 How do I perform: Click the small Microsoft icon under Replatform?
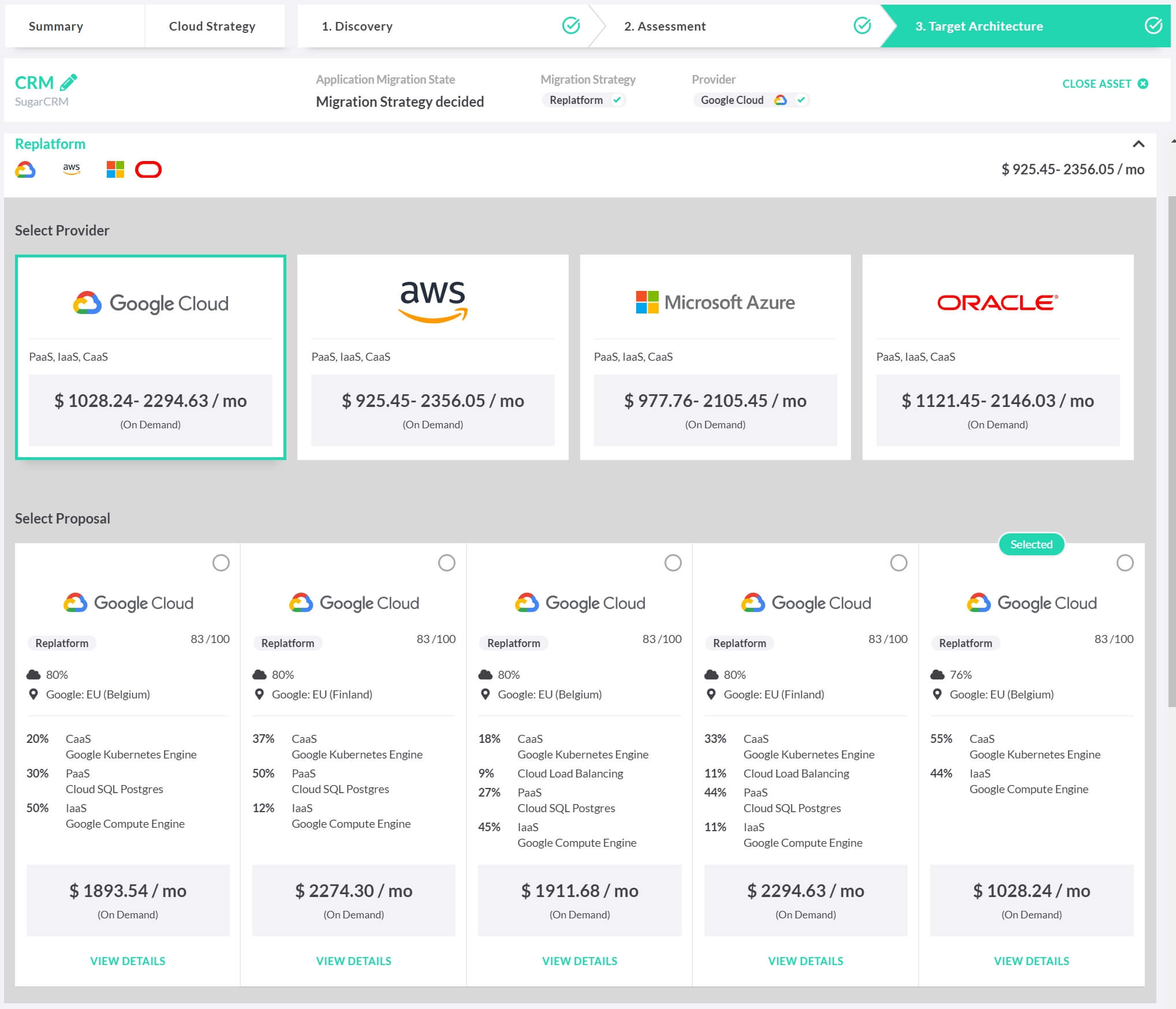coord(115,170)
